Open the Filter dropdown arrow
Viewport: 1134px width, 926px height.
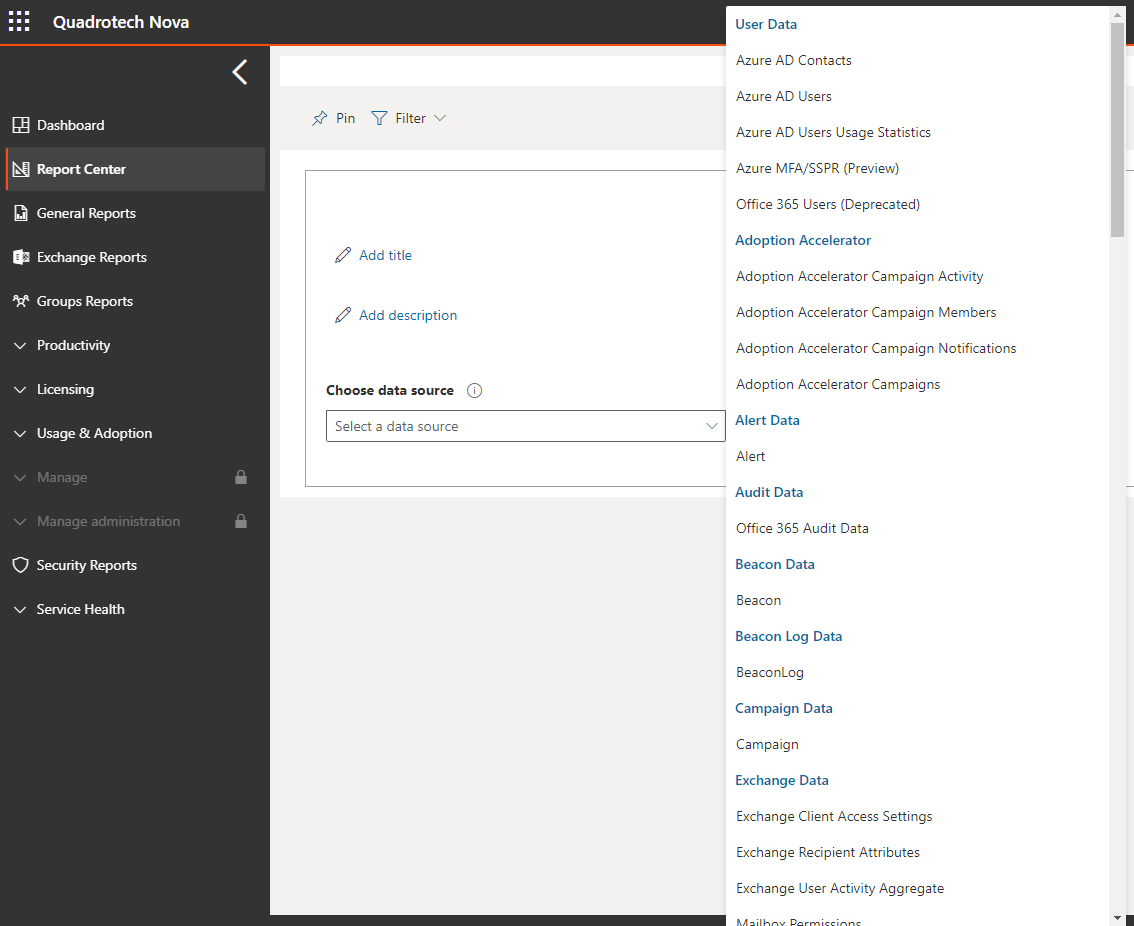click(x=440, y=118)
